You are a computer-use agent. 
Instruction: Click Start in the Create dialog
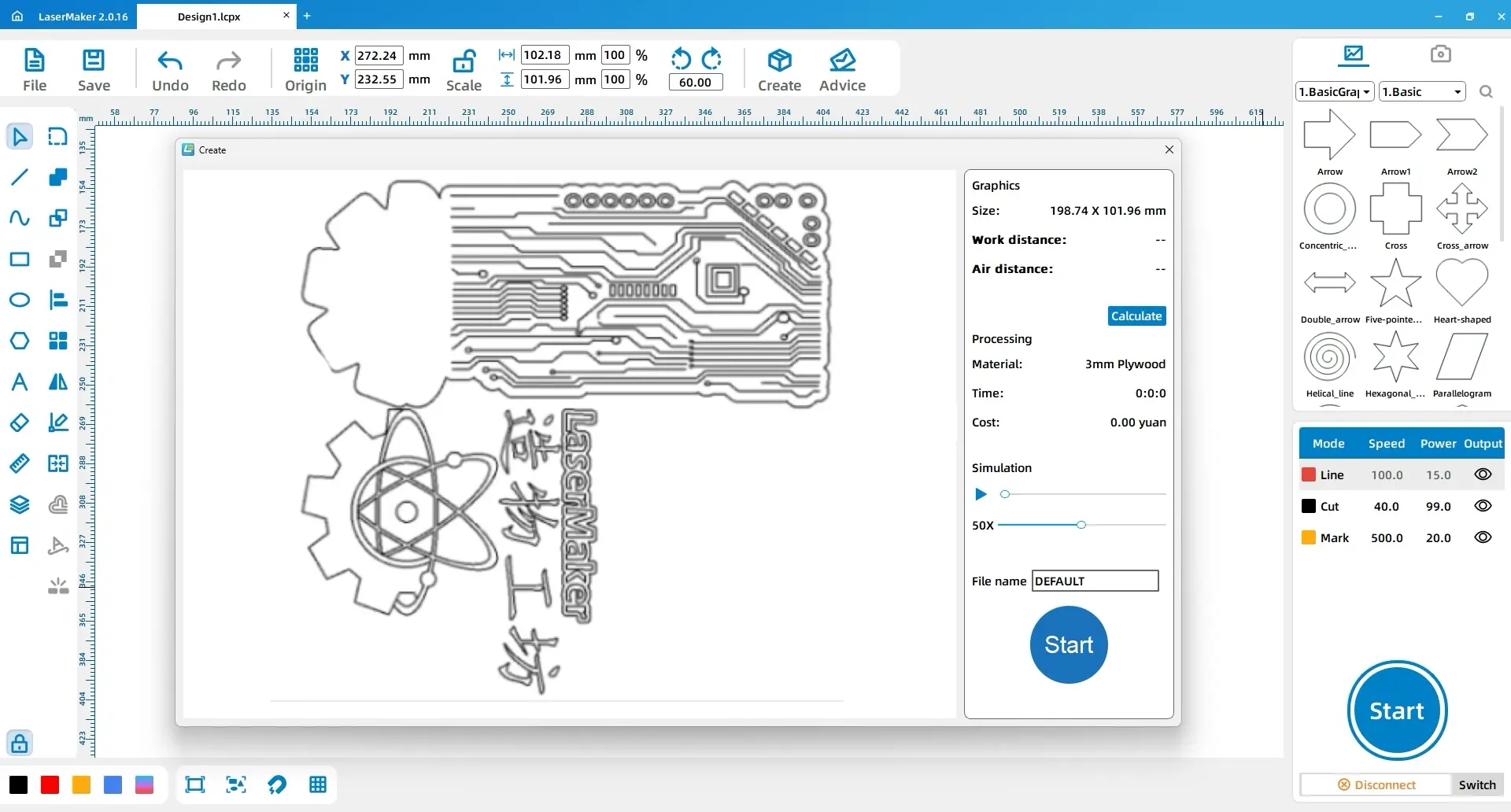(x=1069, y=644)
